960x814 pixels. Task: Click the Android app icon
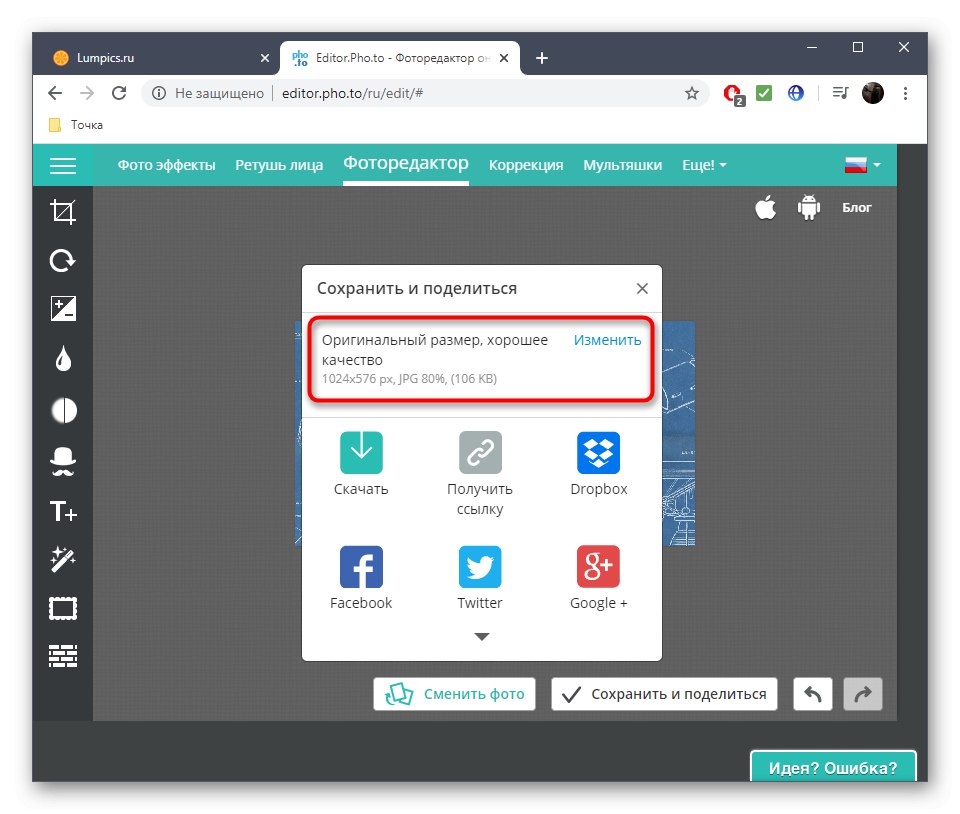809,207
